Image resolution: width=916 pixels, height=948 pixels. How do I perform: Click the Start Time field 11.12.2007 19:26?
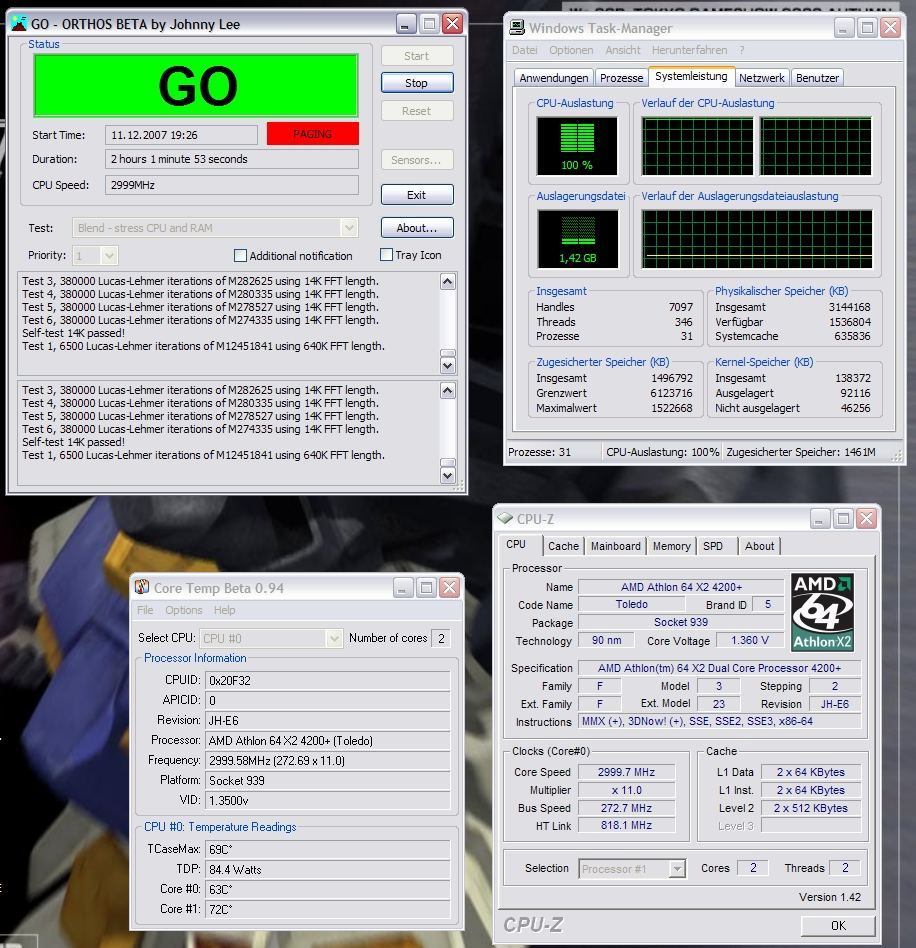[181, 135]
